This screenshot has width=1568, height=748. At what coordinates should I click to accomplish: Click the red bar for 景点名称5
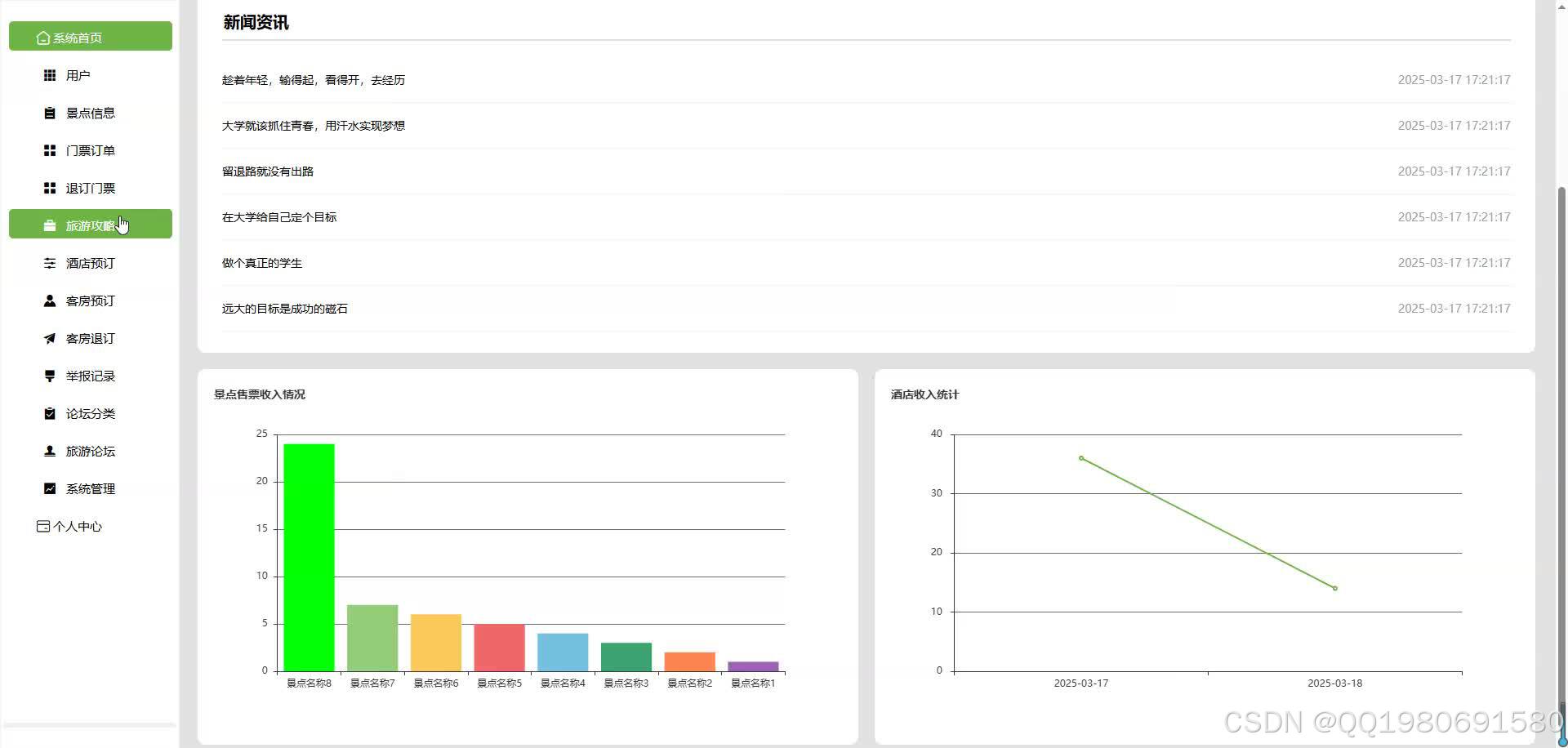click(x=499, y=648)
